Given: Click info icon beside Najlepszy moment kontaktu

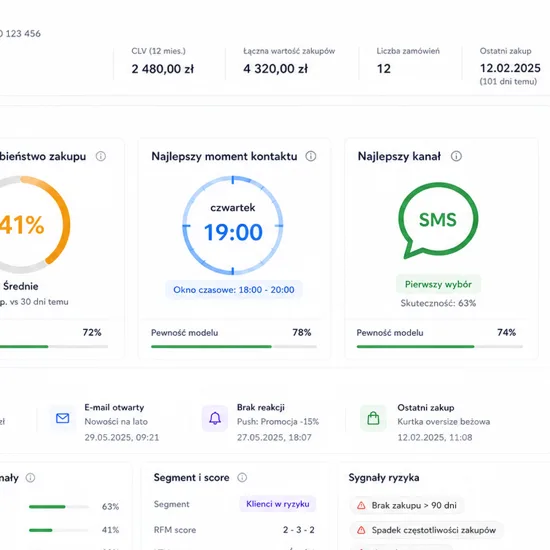Looking at the screenshot, I should pyautogui.click(x=310, y=156).
